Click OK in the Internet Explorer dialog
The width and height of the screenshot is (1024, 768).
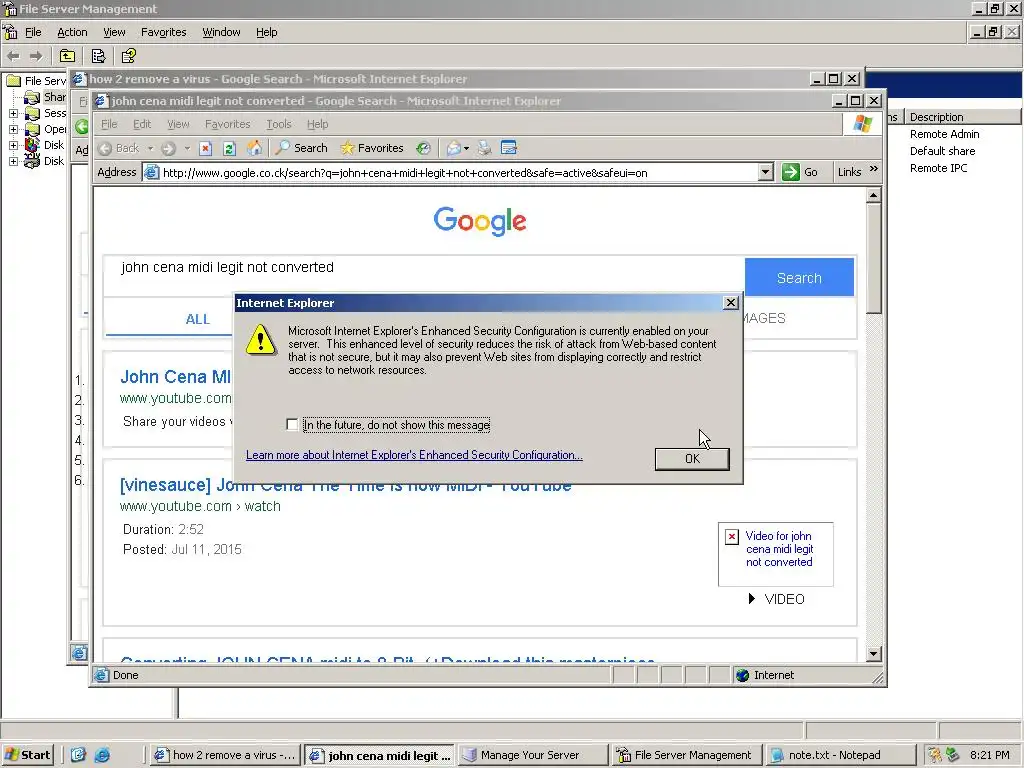[692, 459]
